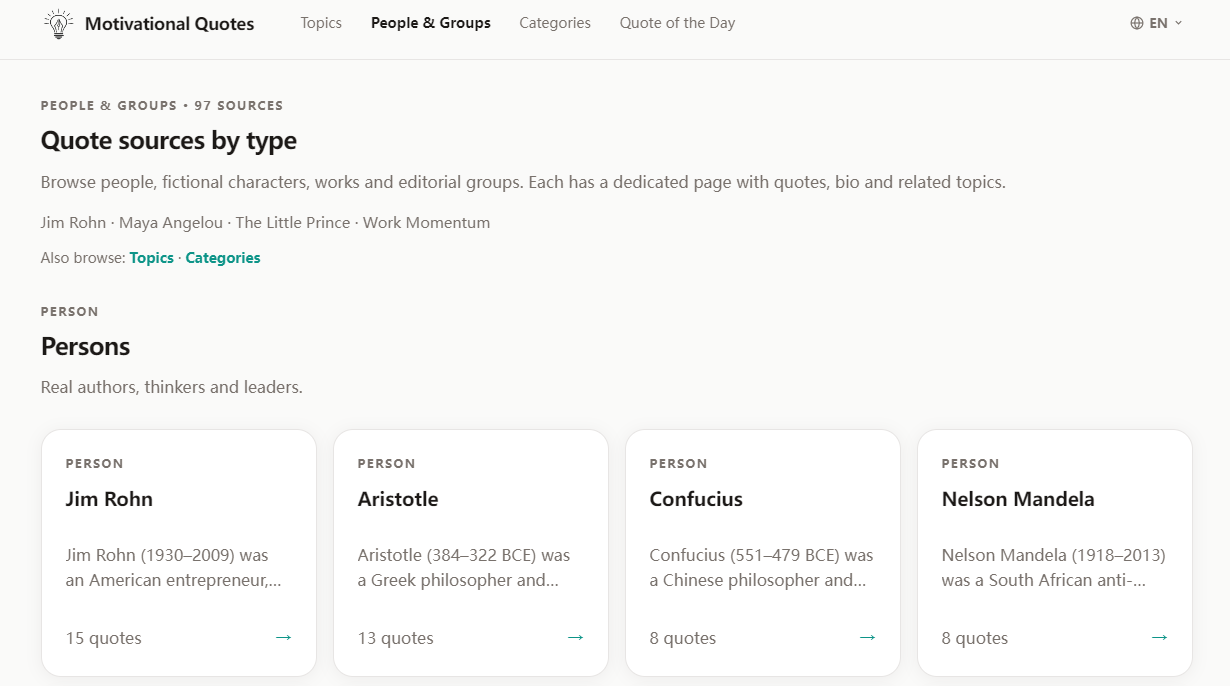Image resolution: width=1230 pixels, height=686 pixels.
Task: Click the lightbulb logo icon
Action: click(60, 24)
